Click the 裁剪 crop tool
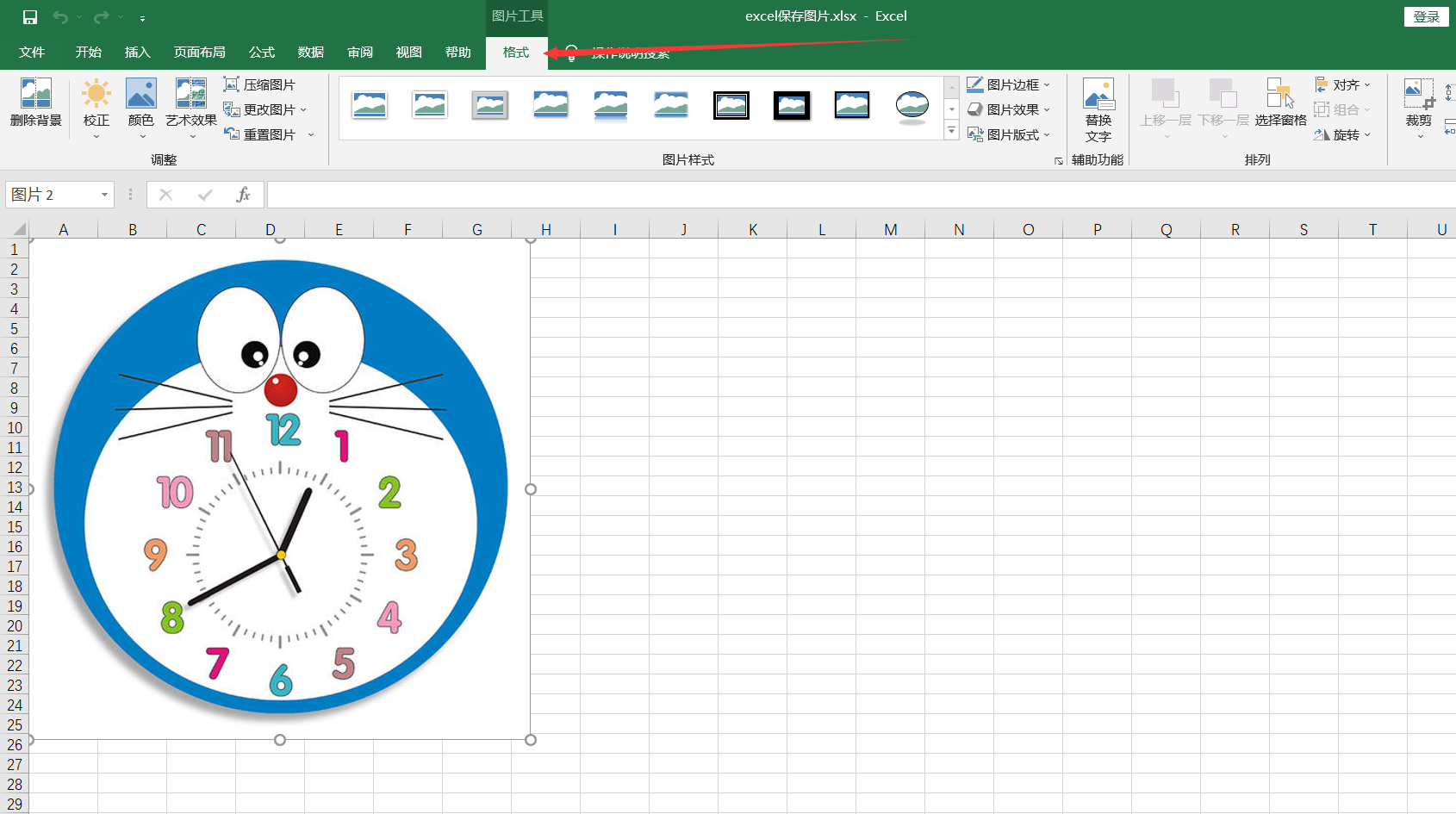The width and height of the screenshot is (1456, 814). pos(1419,108)
